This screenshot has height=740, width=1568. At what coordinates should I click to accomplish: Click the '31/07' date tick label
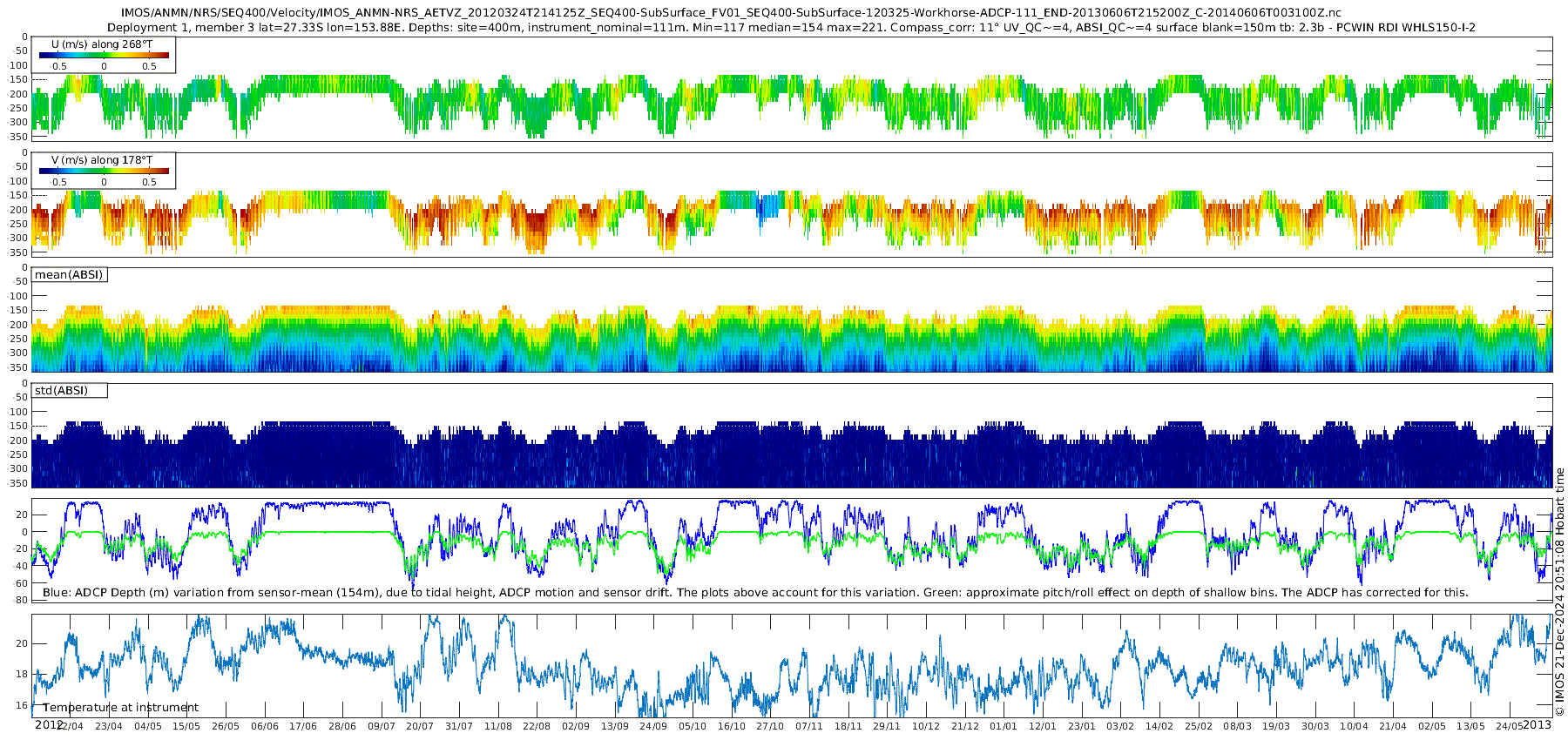tap(459, 726)
